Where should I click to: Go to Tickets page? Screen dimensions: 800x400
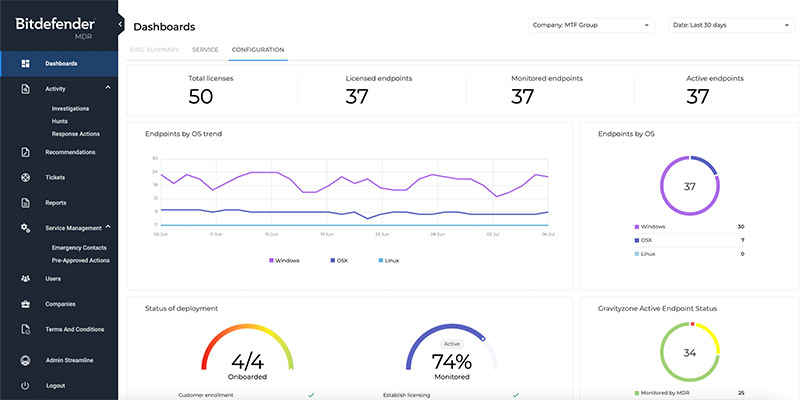click(x=55, y=178)
